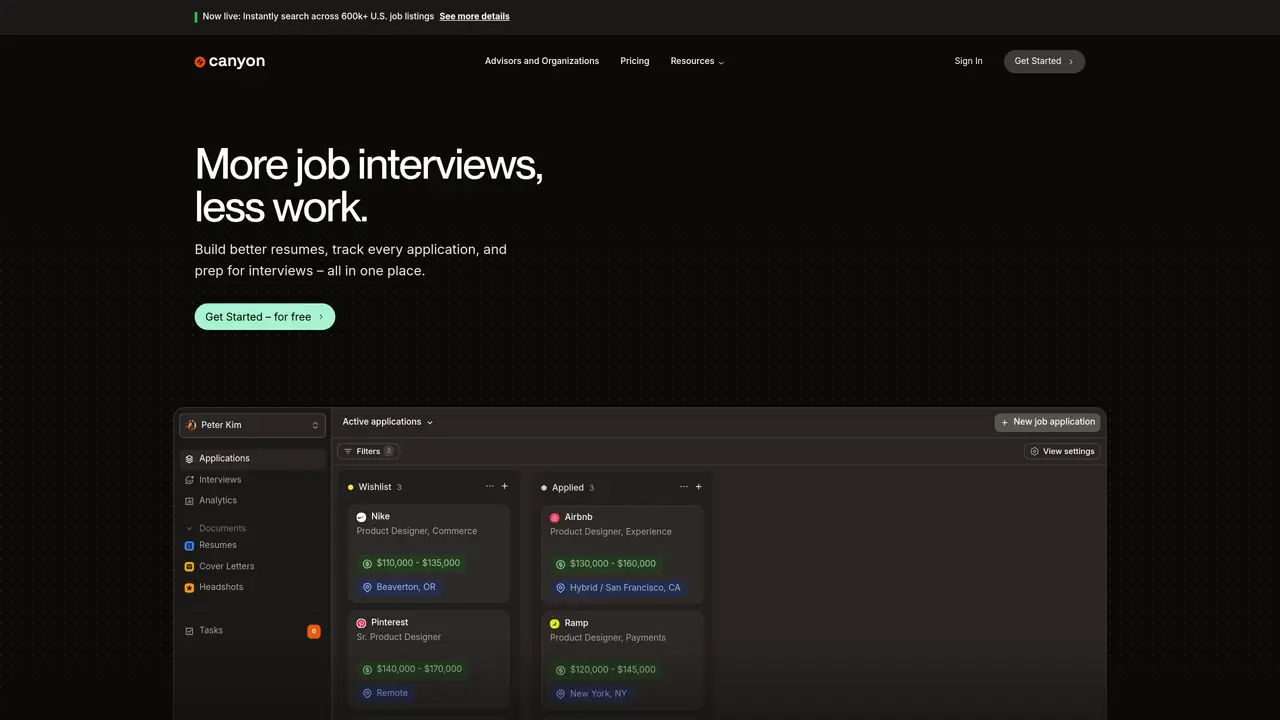Open the Airbnb Product Designer card
This screenshot has width=1280, height=720.
tap(623, 555)
